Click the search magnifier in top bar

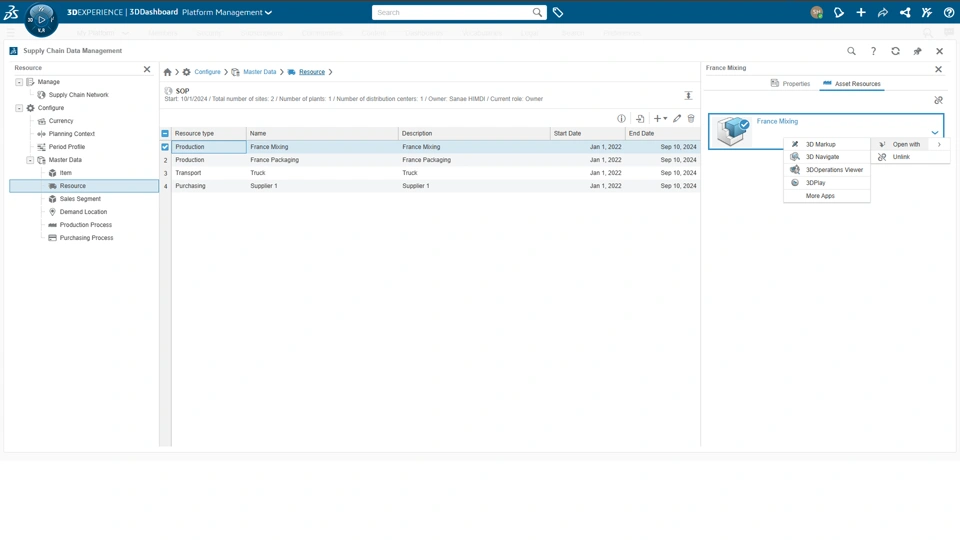537,12
